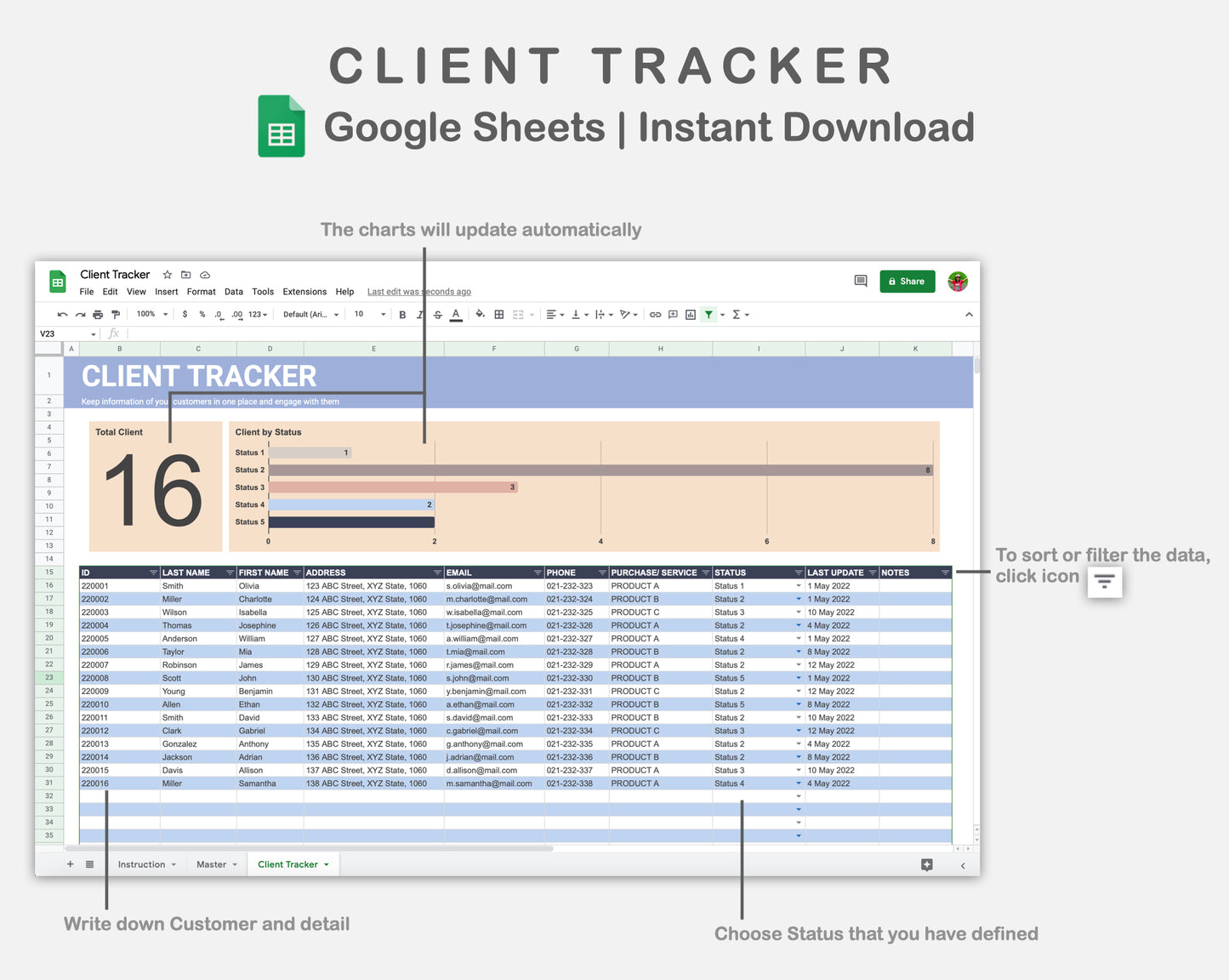Select the paint format tool
This screenshot has height=980, width=1229.
click(115, 314)
